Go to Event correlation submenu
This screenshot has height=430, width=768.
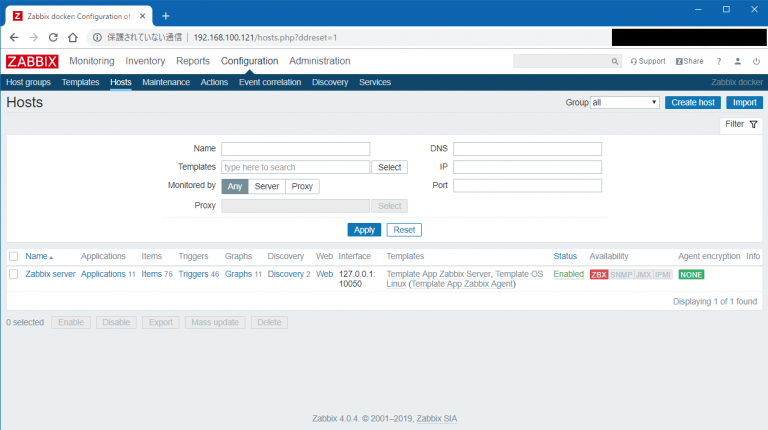click(x=270, y=82)
